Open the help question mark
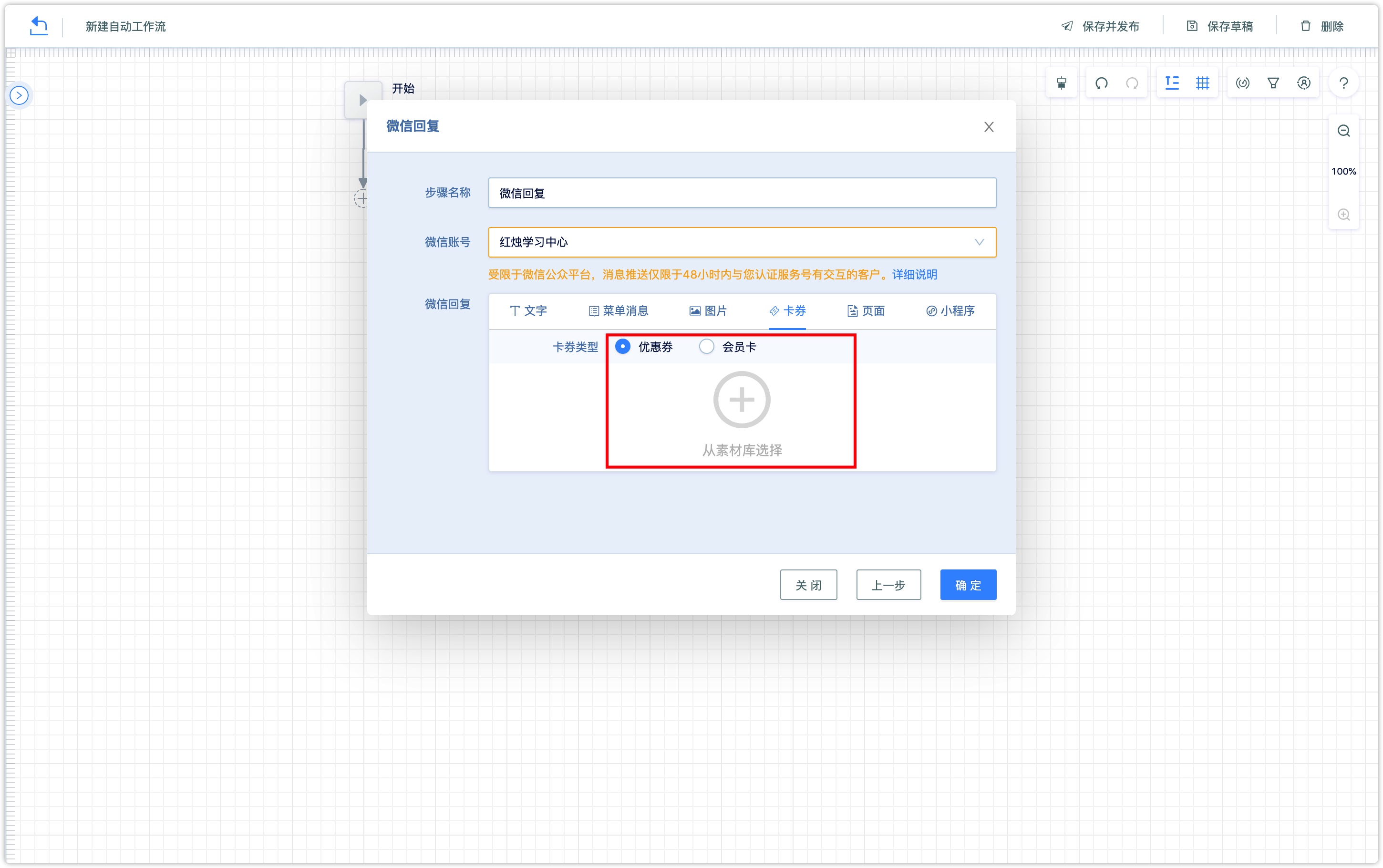The width and height of the screenshot is (1383, 868). pos(1343,83)
